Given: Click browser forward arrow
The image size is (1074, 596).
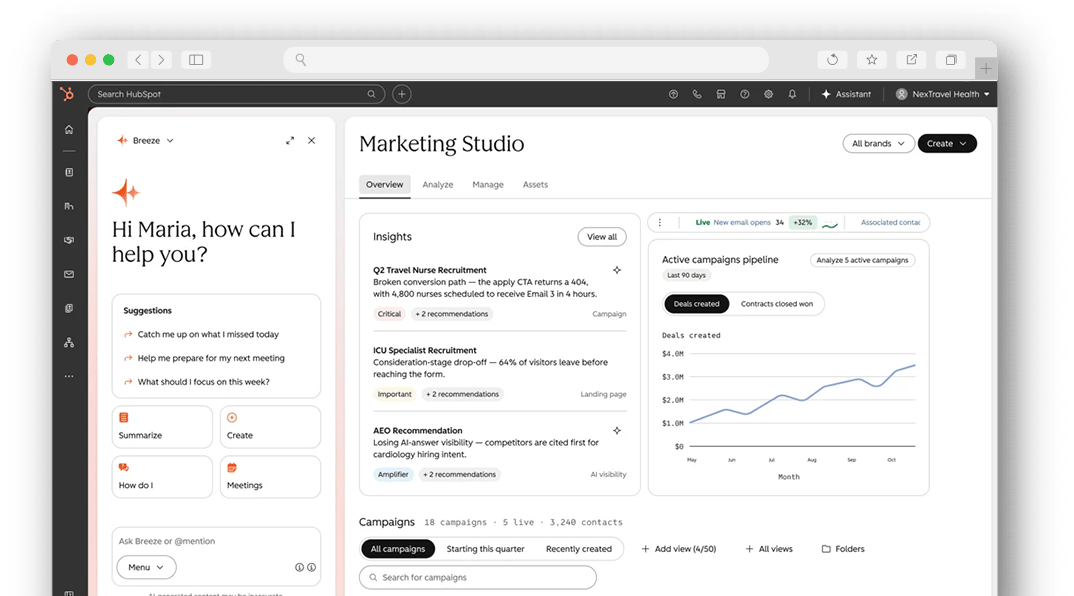Looking at the screenshot, I should (161, 60).
